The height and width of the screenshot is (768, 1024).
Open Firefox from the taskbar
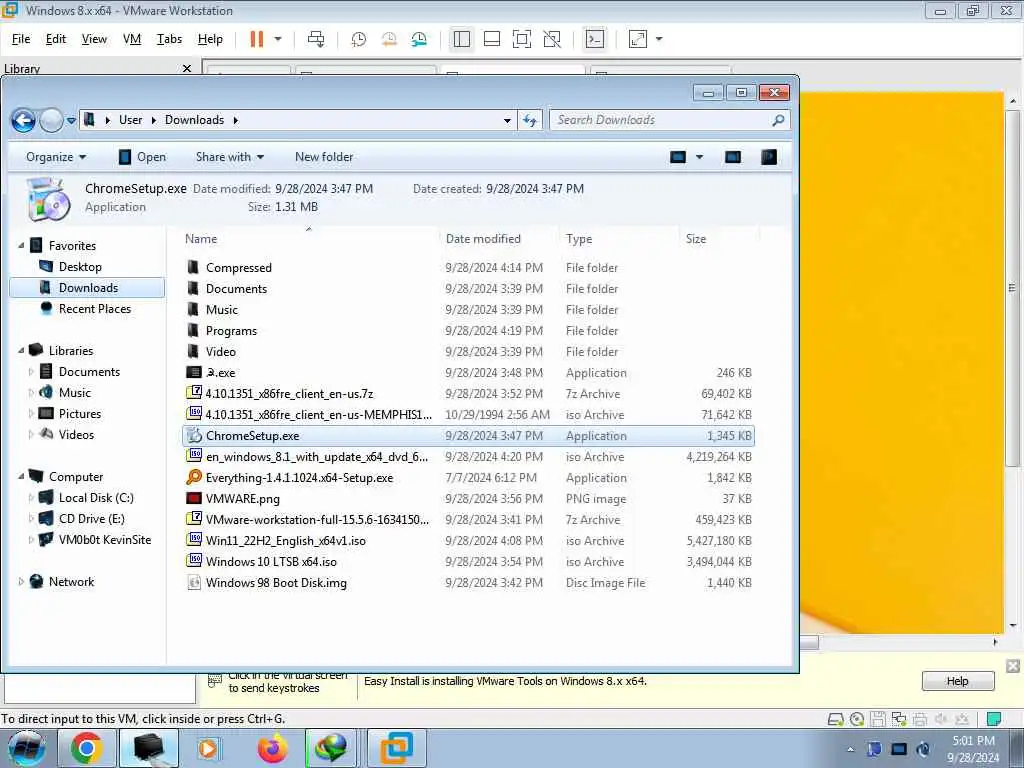click(x=272, y=748)
